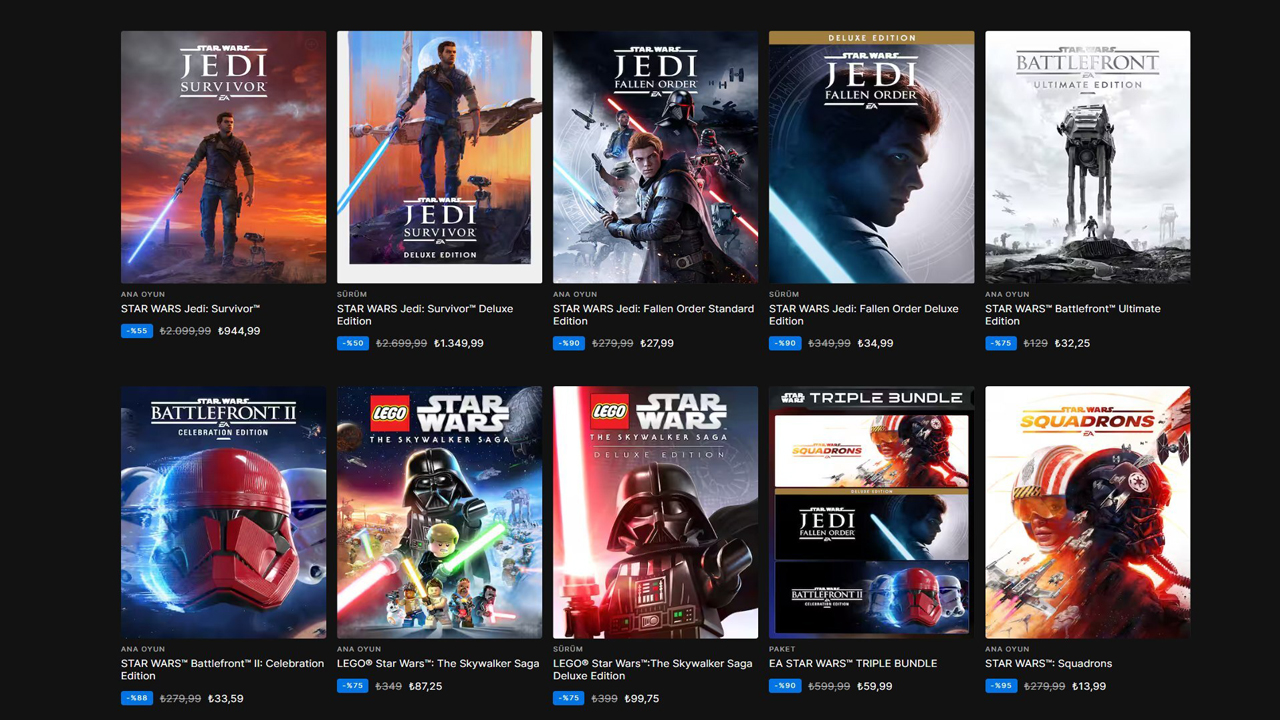Click the -%88 discount badge

click(137, 698)
